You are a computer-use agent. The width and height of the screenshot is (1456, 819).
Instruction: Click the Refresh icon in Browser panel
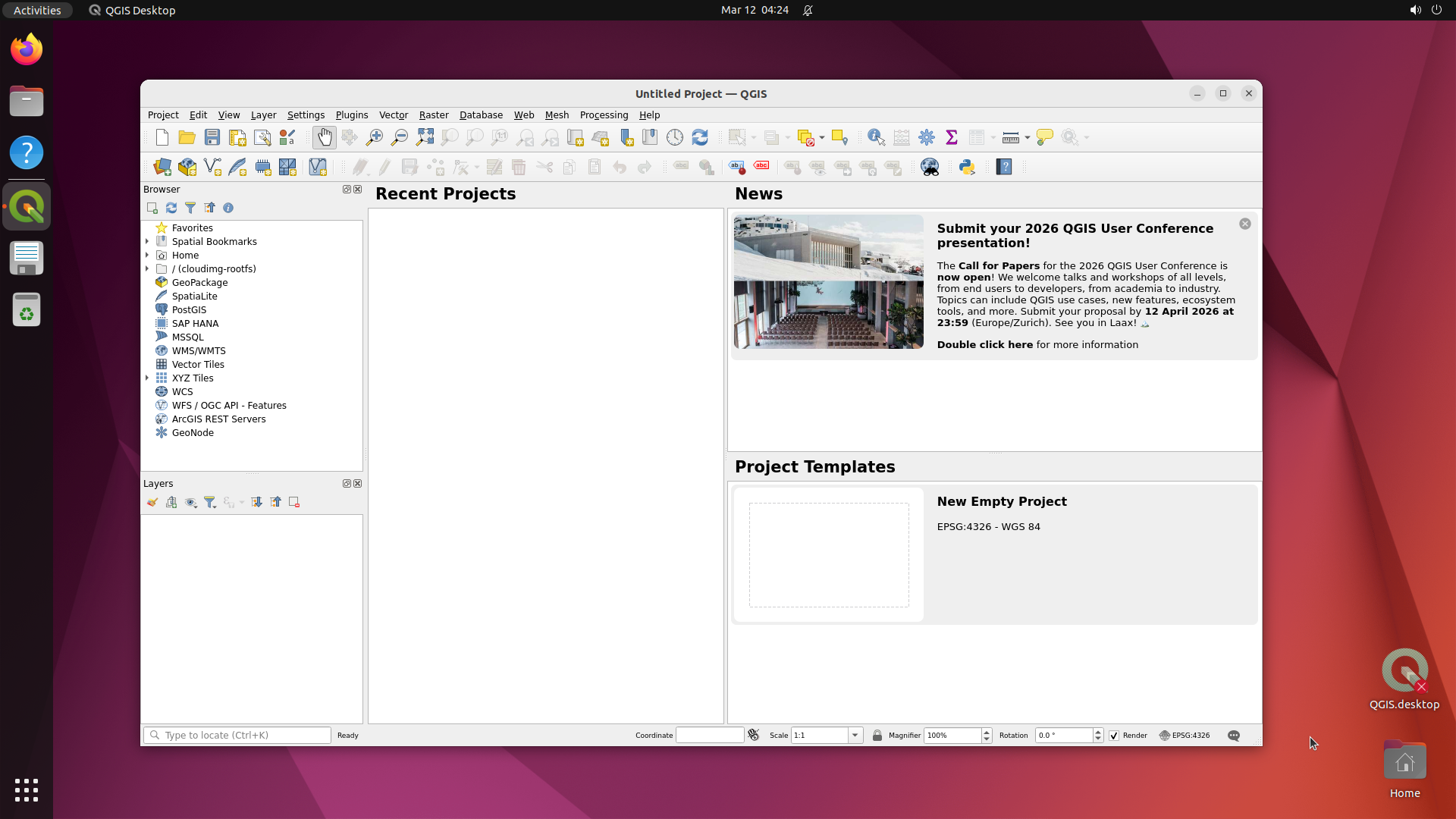click(x=171, y=208)
